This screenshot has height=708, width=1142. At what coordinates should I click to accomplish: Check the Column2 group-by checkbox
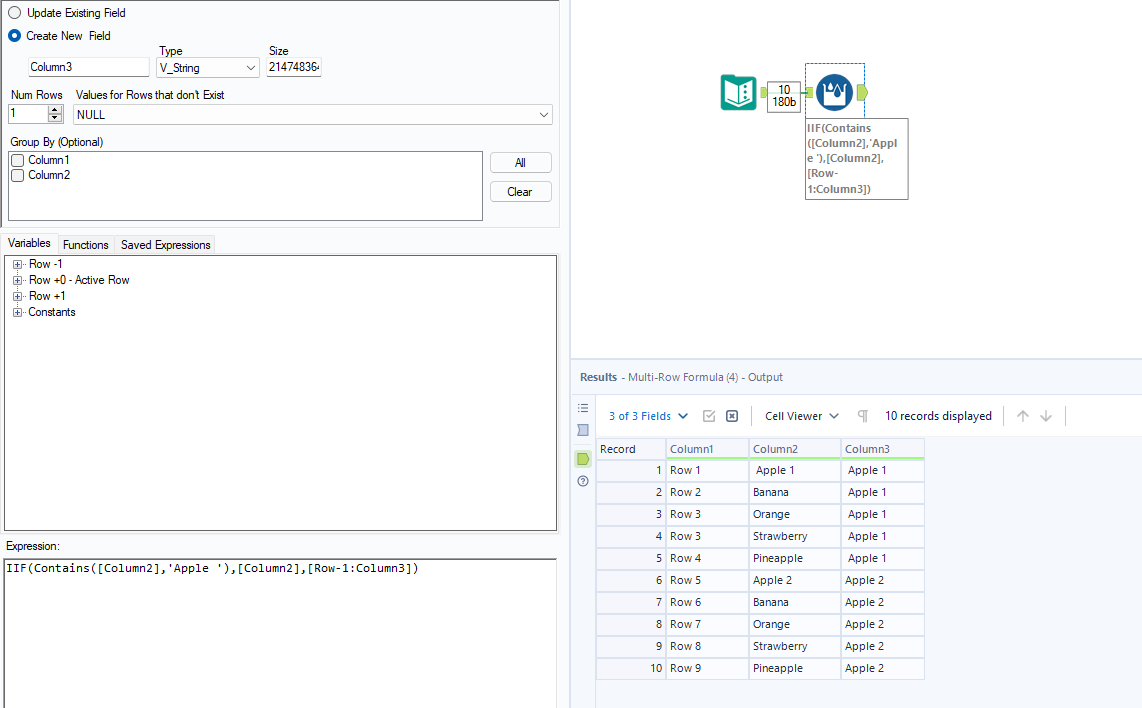click(x=17, y=174)
